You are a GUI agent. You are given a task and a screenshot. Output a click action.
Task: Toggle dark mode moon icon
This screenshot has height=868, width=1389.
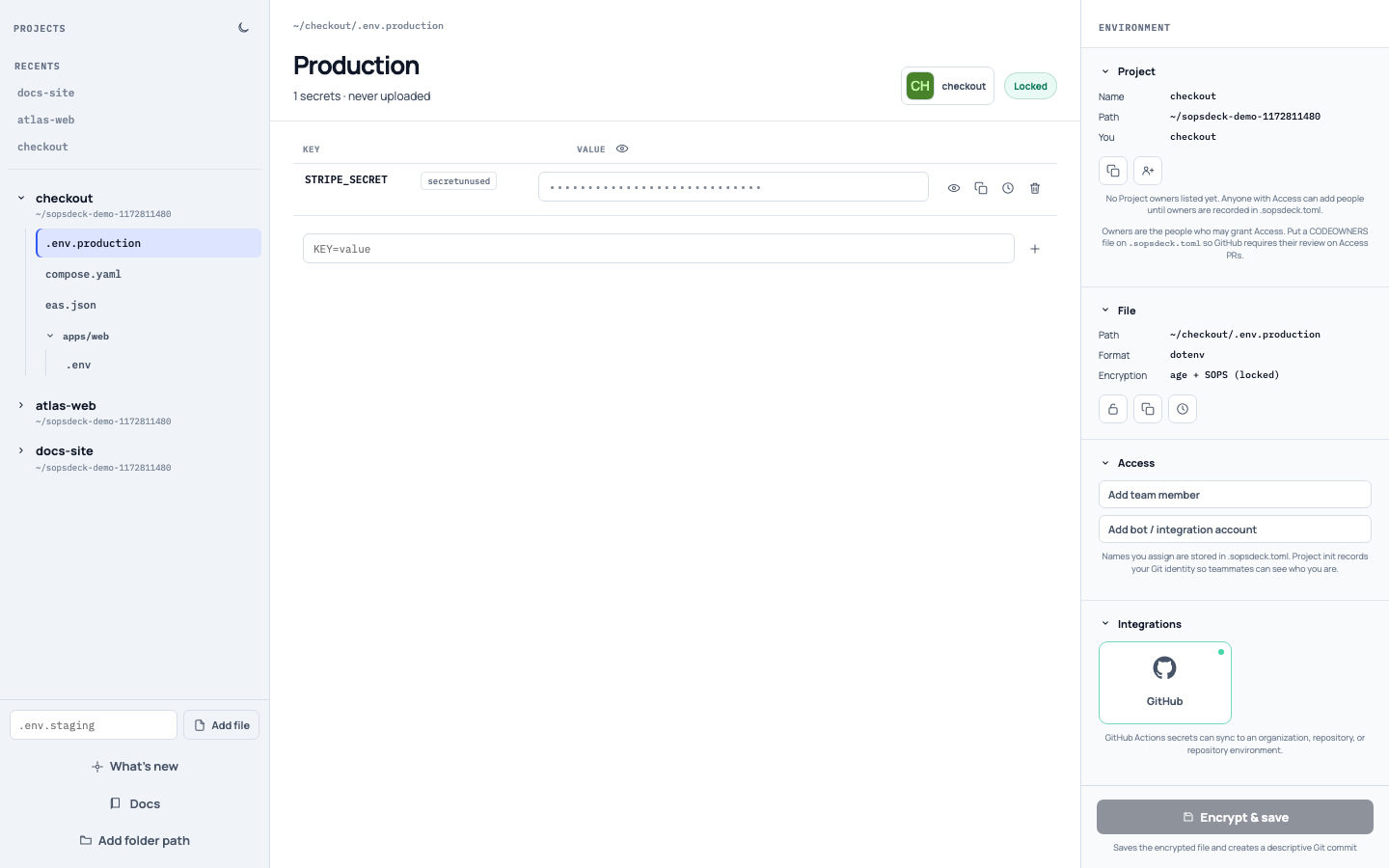244,28
